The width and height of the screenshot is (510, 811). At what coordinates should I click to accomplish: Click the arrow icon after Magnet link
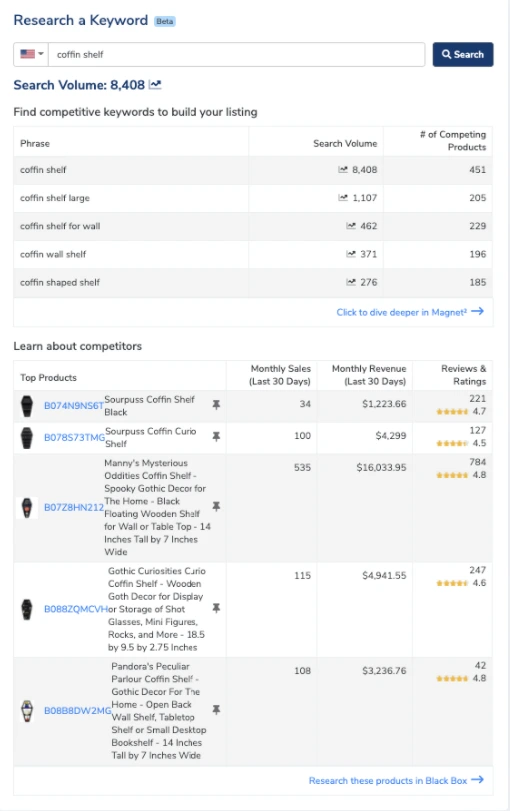coord(477,311)
